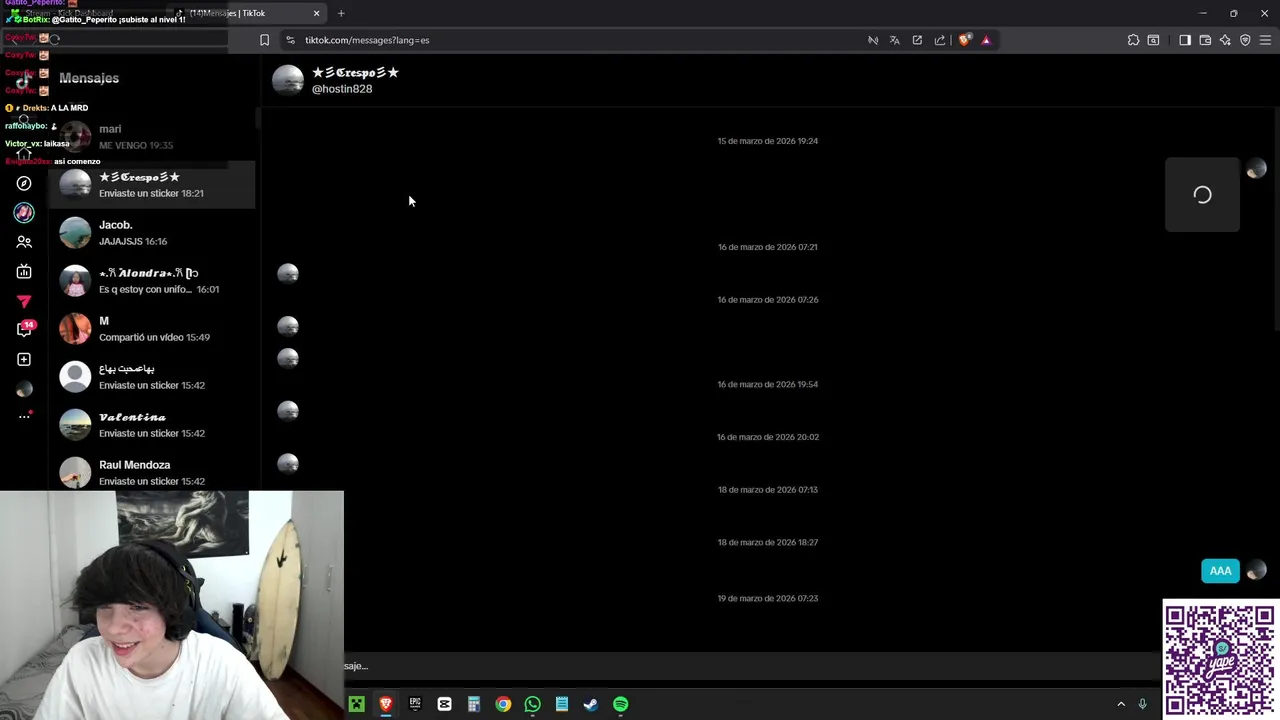Open Brave Wallet icon in toolbar
Screen dimensions: 1280x720
click(1205, 40)
